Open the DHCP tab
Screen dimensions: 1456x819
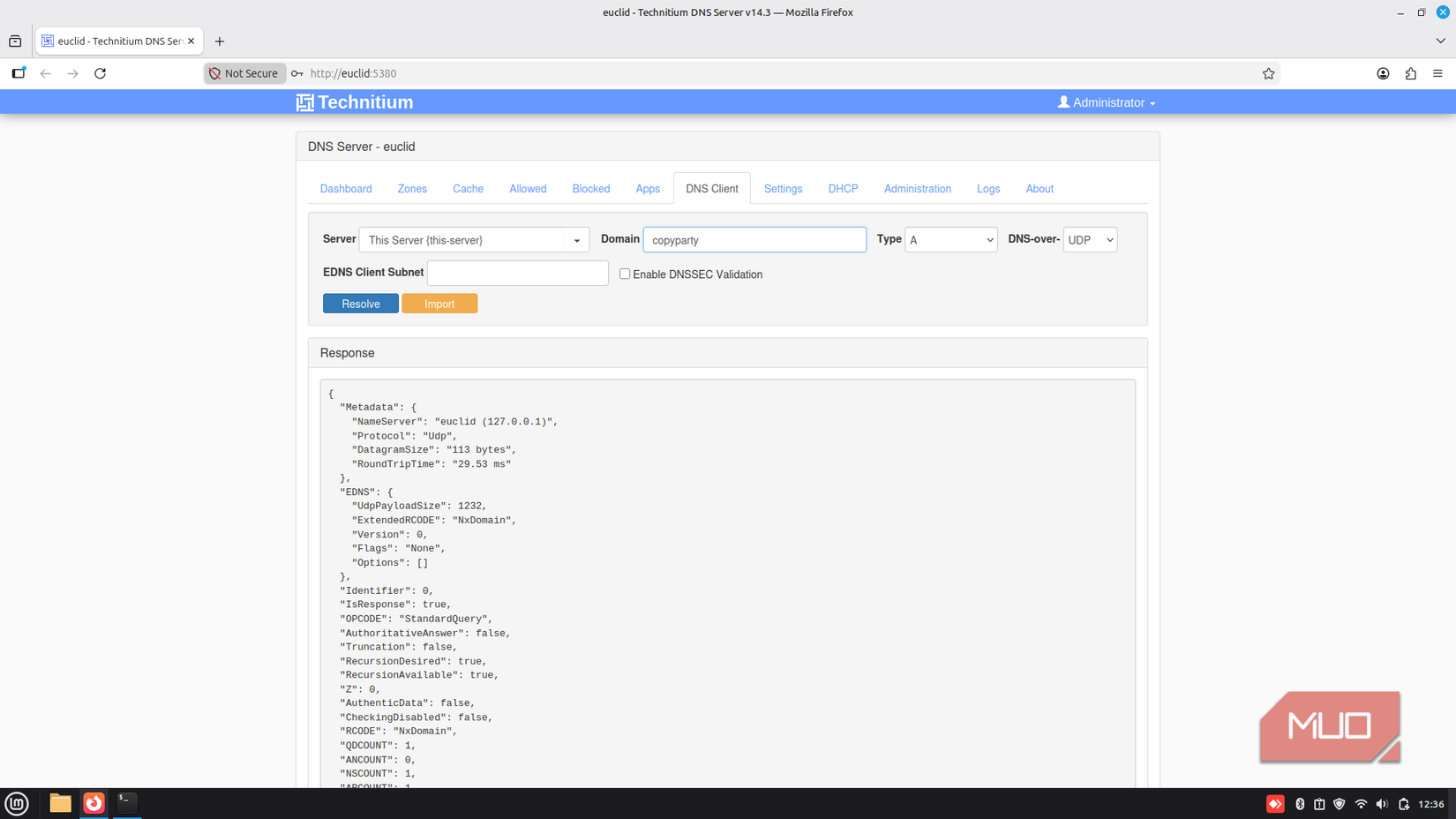tap(843, 188)
